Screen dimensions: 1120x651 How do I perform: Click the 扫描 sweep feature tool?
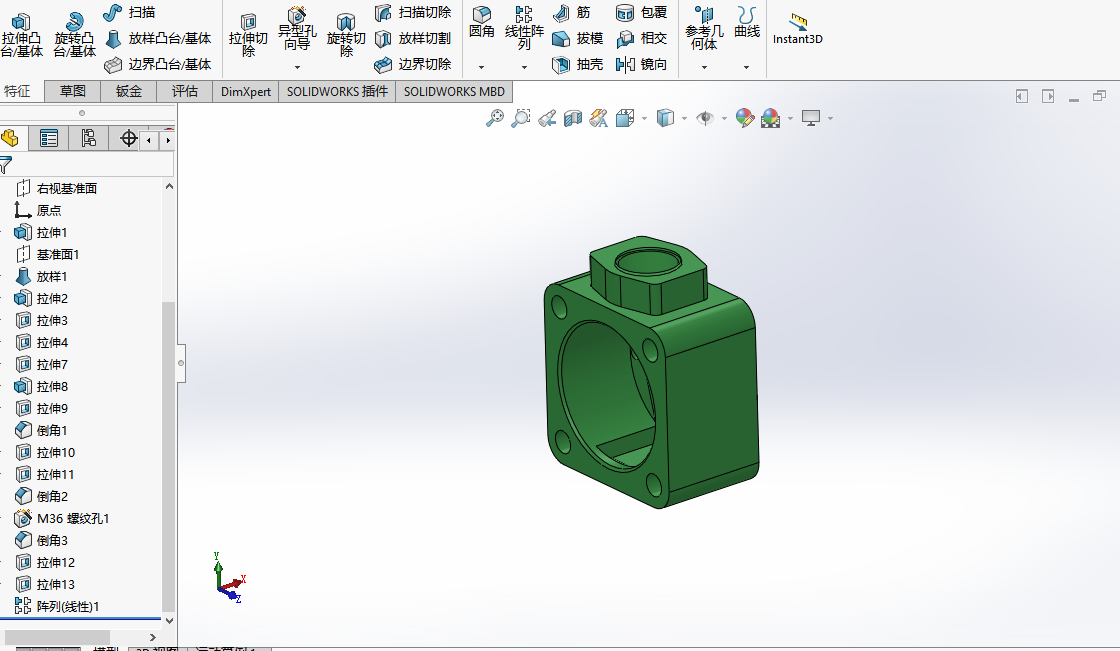pyautogui.click(x=129, y=12)
